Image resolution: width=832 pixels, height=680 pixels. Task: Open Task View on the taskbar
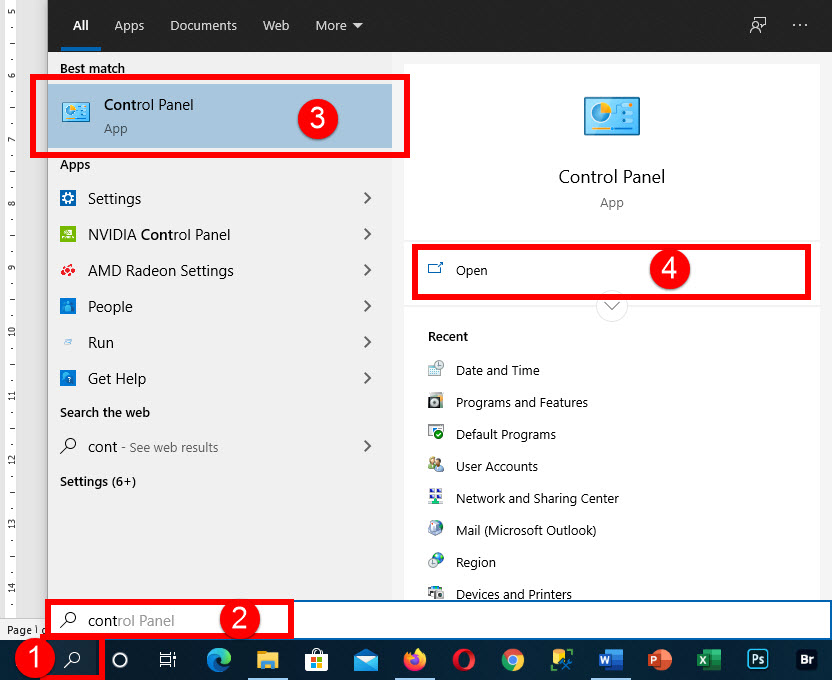(x=168, y=660)
